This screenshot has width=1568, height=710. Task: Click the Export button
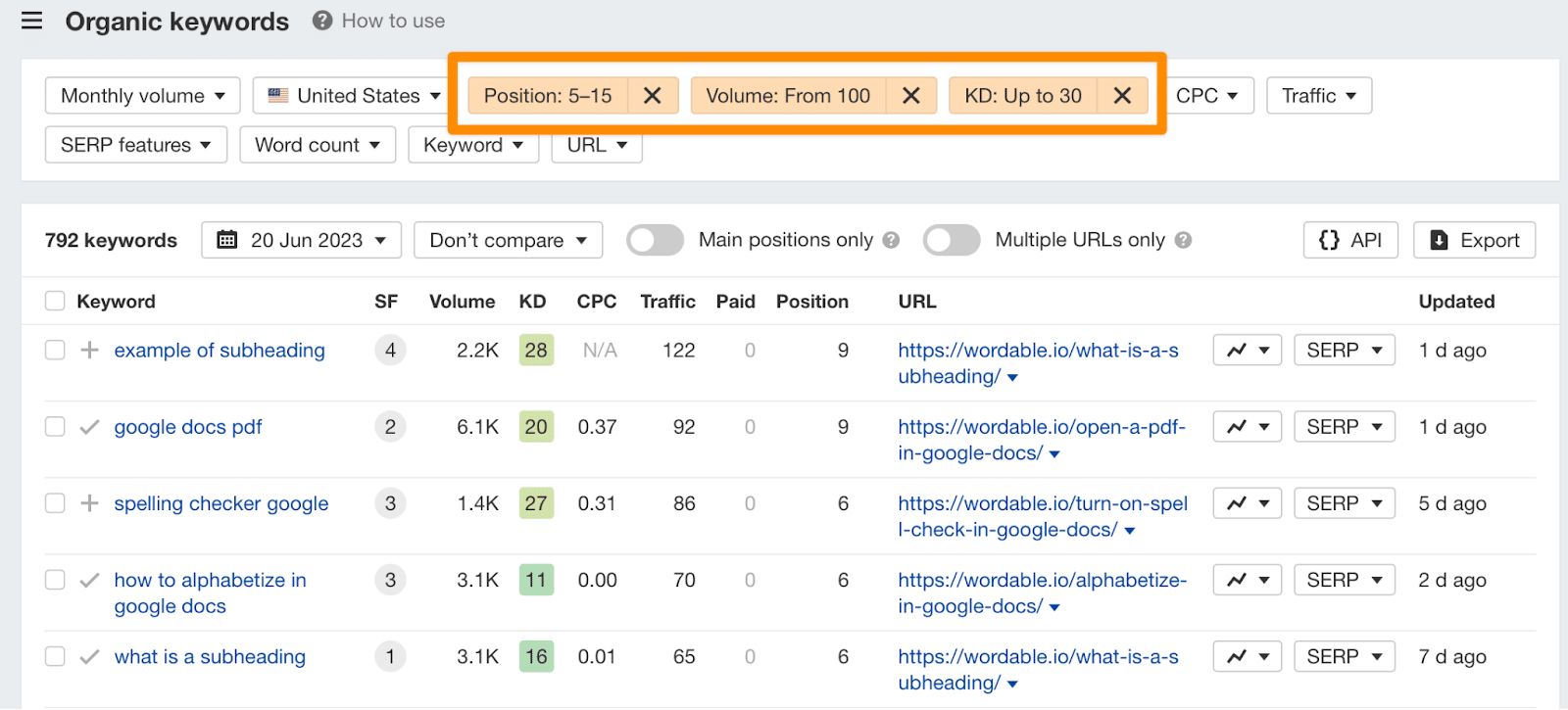(x=1474, y=240)
